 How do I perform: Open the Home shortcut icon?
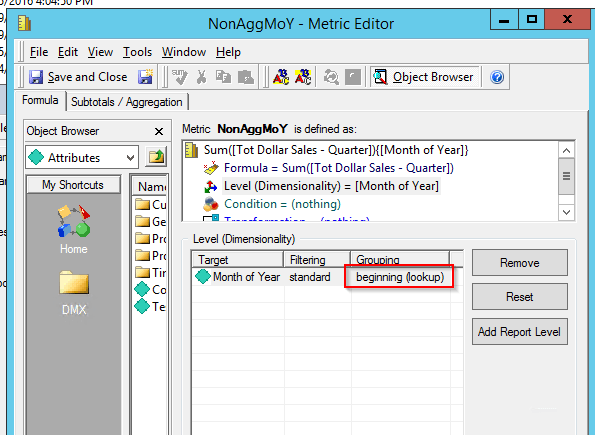tap(74, 229)
